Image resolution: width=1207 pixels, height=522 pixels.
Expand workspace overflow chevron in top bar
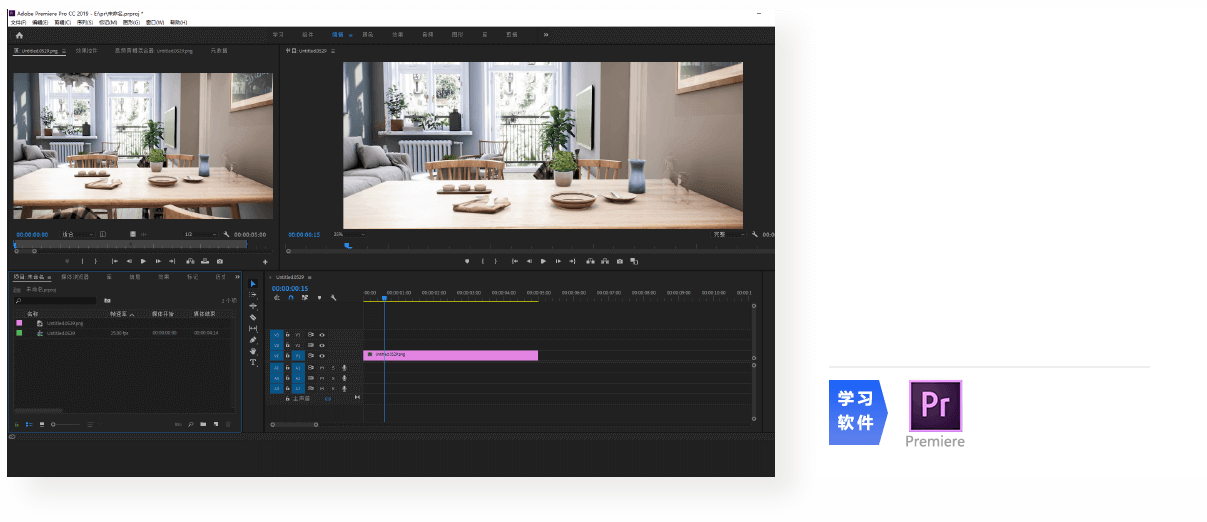[x=546, y=34]
